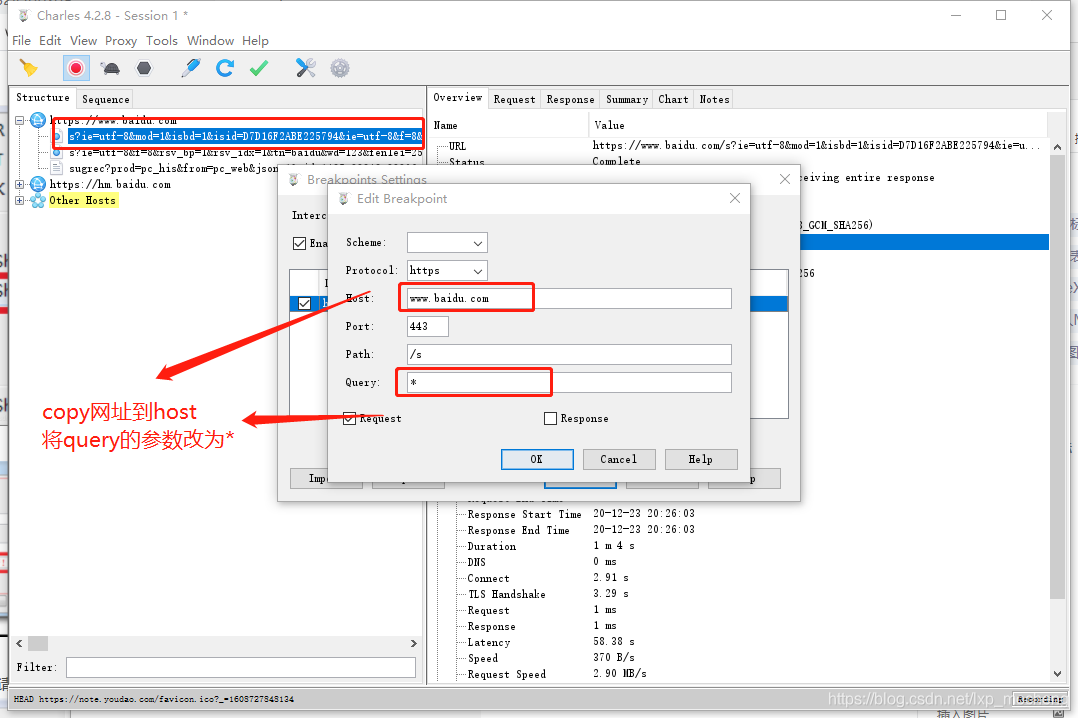Uncheck the breakpoint row checkbox in list

point(305,303)
